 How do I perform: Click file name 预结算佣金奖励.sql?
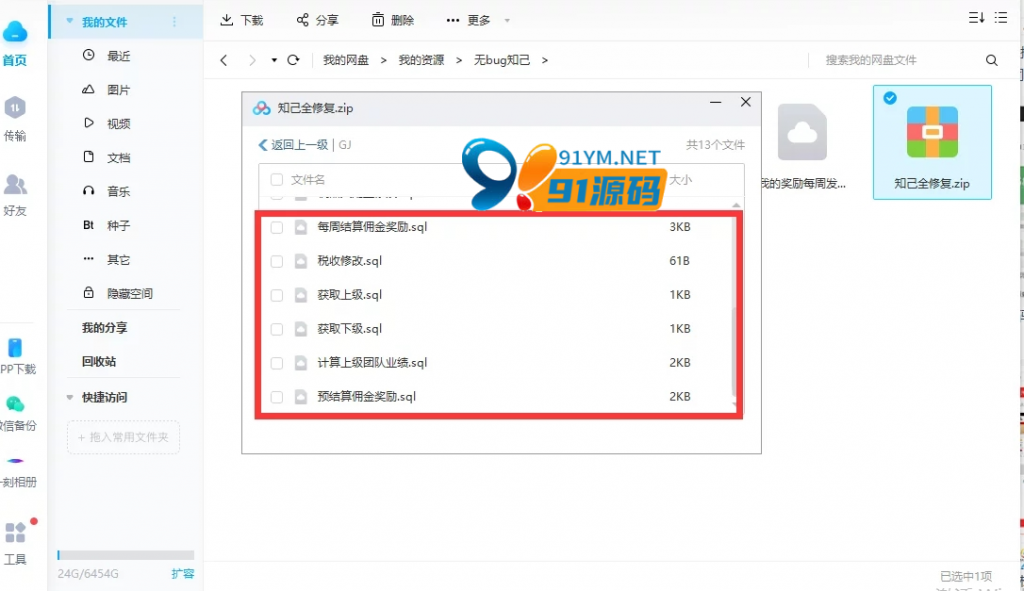tap(366, 396)
